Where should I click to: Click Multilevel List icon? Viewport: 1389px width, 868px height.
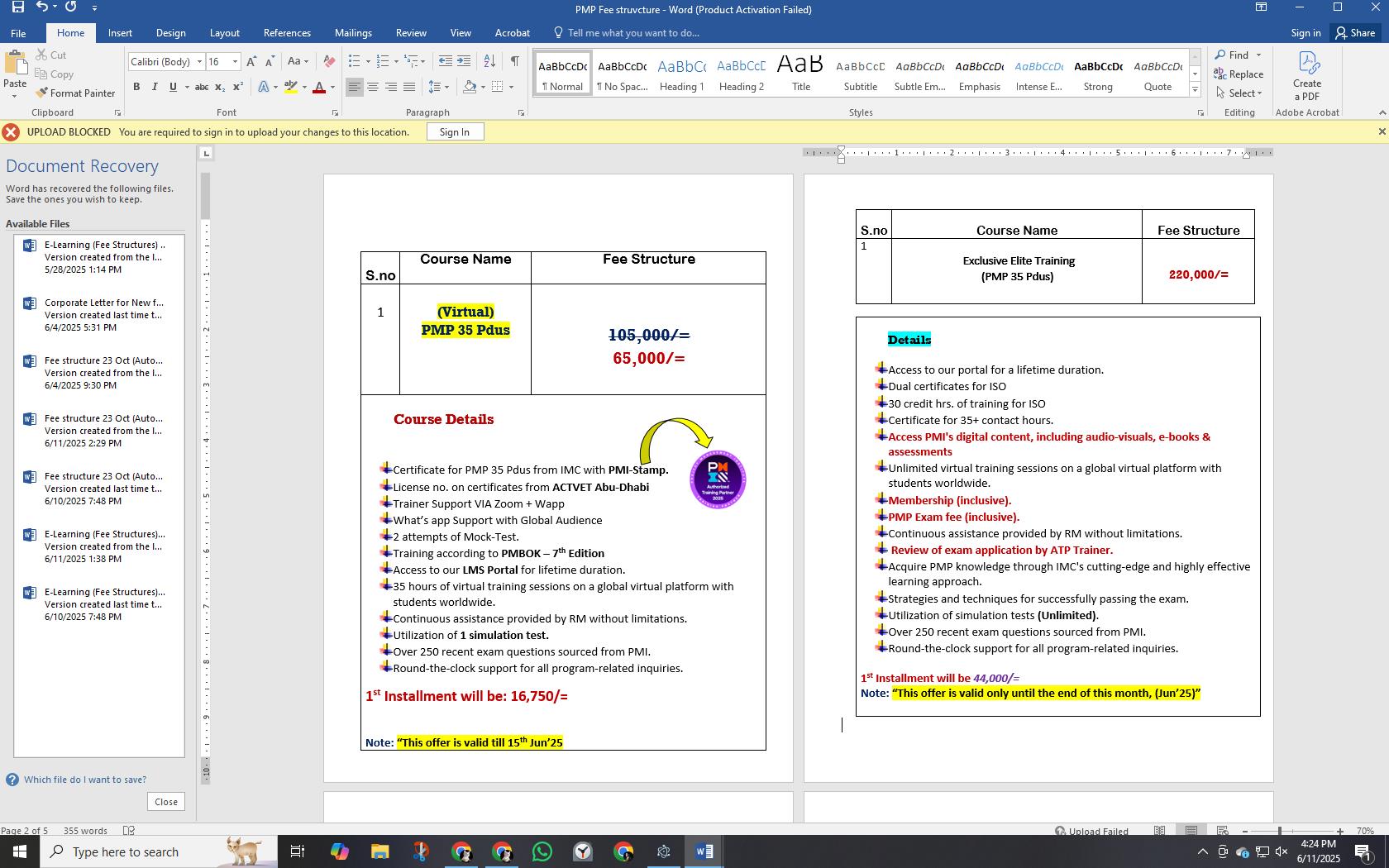[x=411, y=61]
